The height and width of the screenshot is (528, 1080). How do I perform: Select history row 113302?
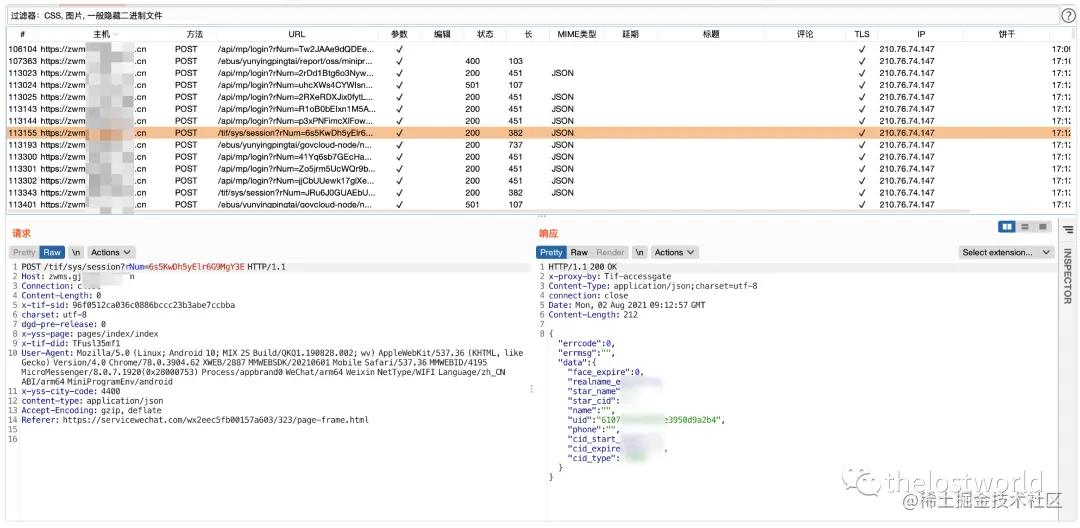coord(539,181)
